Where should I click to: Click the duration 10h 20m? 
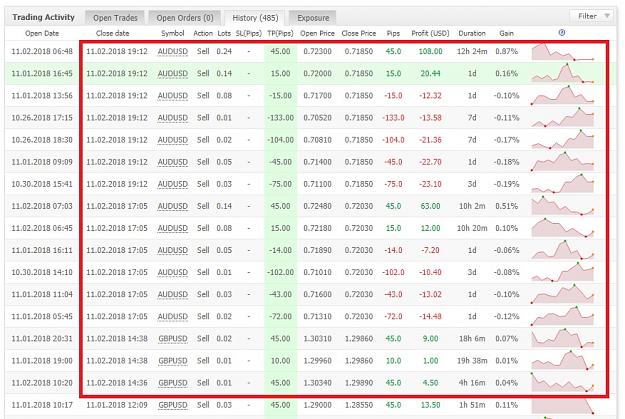pyautogui.click(x=472, y=228)
